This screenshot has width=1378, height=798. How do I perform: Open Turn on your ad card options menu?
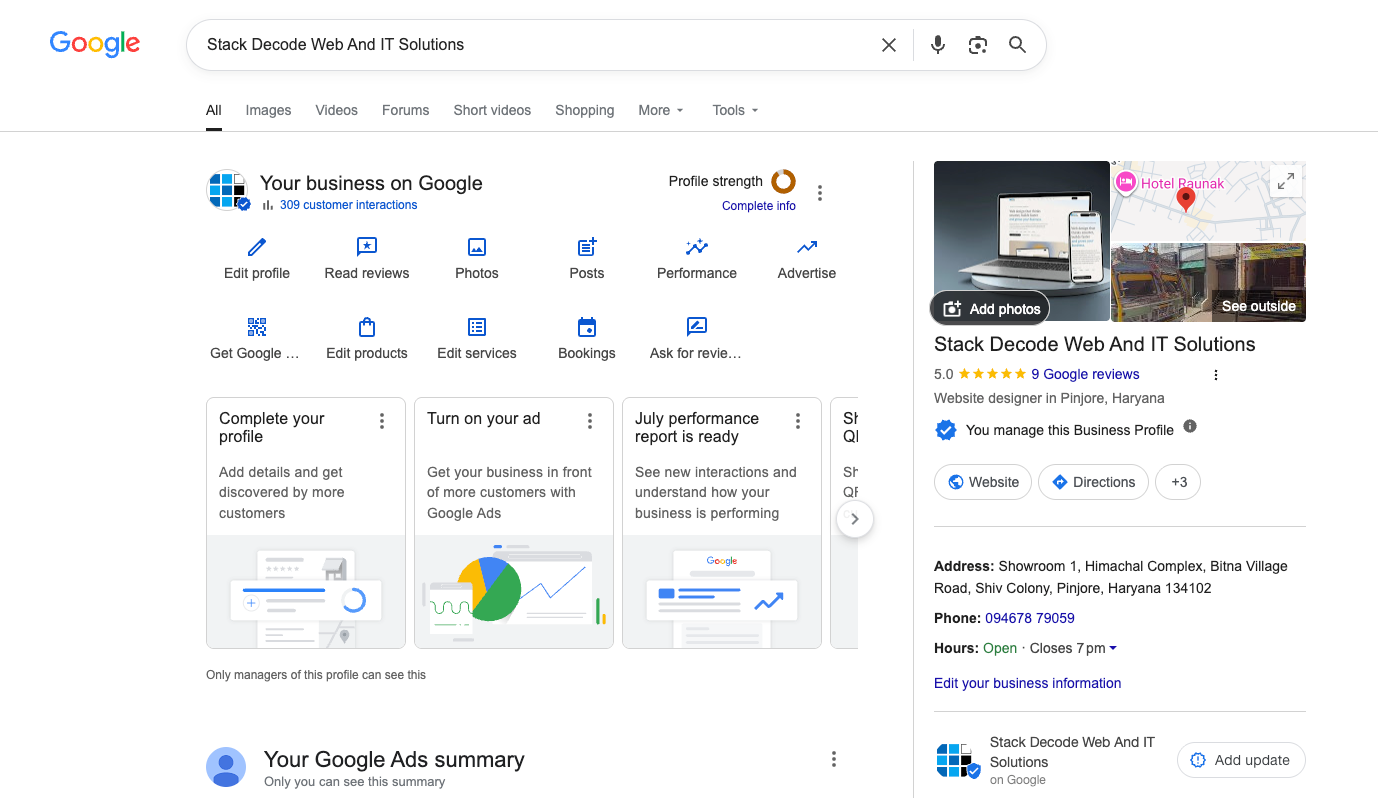click(590, 421)
